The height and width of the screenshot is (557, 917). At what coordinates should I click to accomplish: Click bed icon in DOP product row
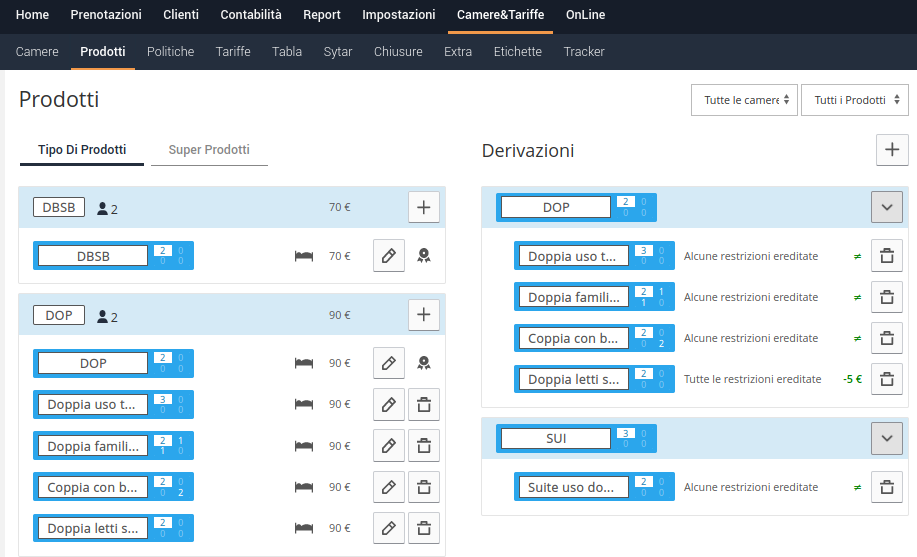tap(304, 363)
